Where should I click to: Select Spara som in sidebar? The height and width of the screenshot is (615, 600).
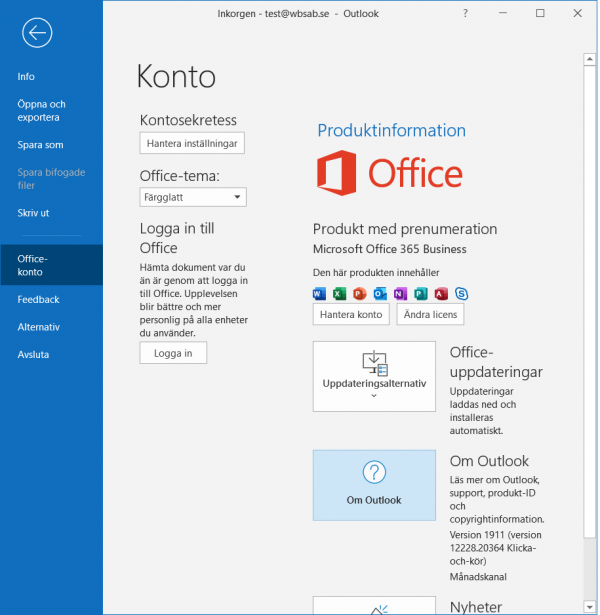[x=40, y=145]
